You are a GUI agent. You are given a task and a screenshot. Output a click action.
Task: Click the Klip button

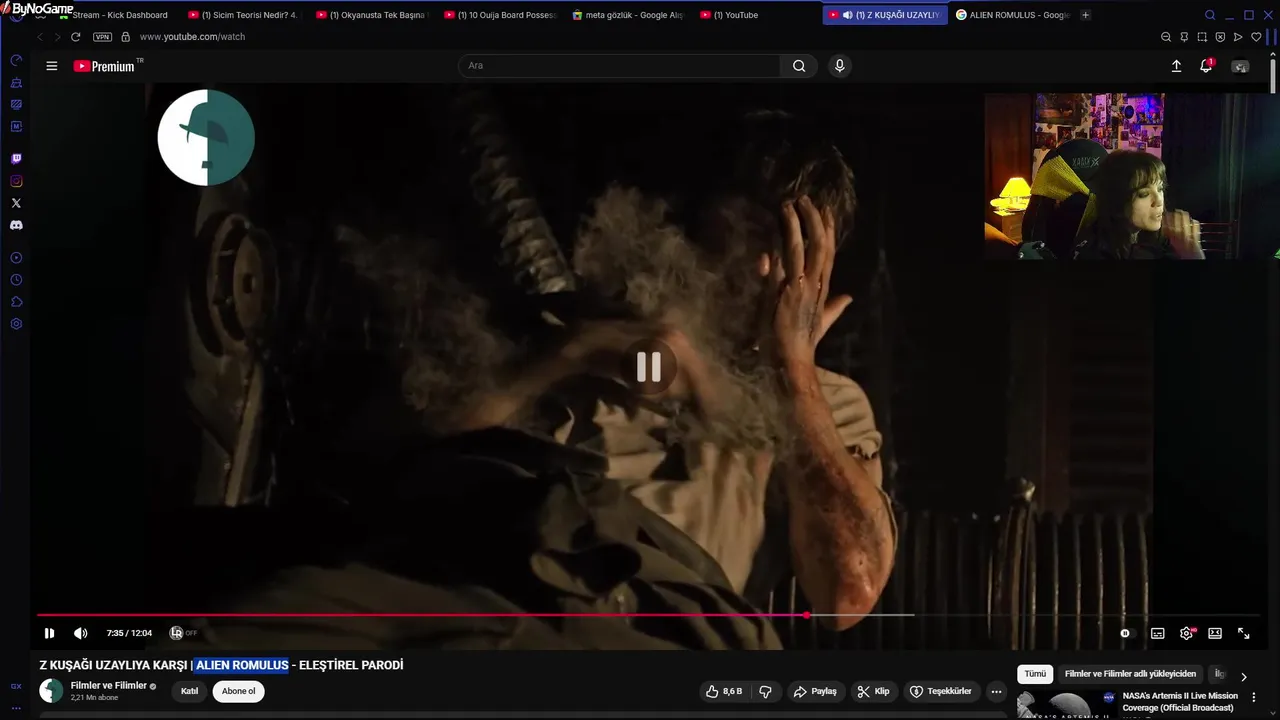pyautogui.click(x=873, y=691)
